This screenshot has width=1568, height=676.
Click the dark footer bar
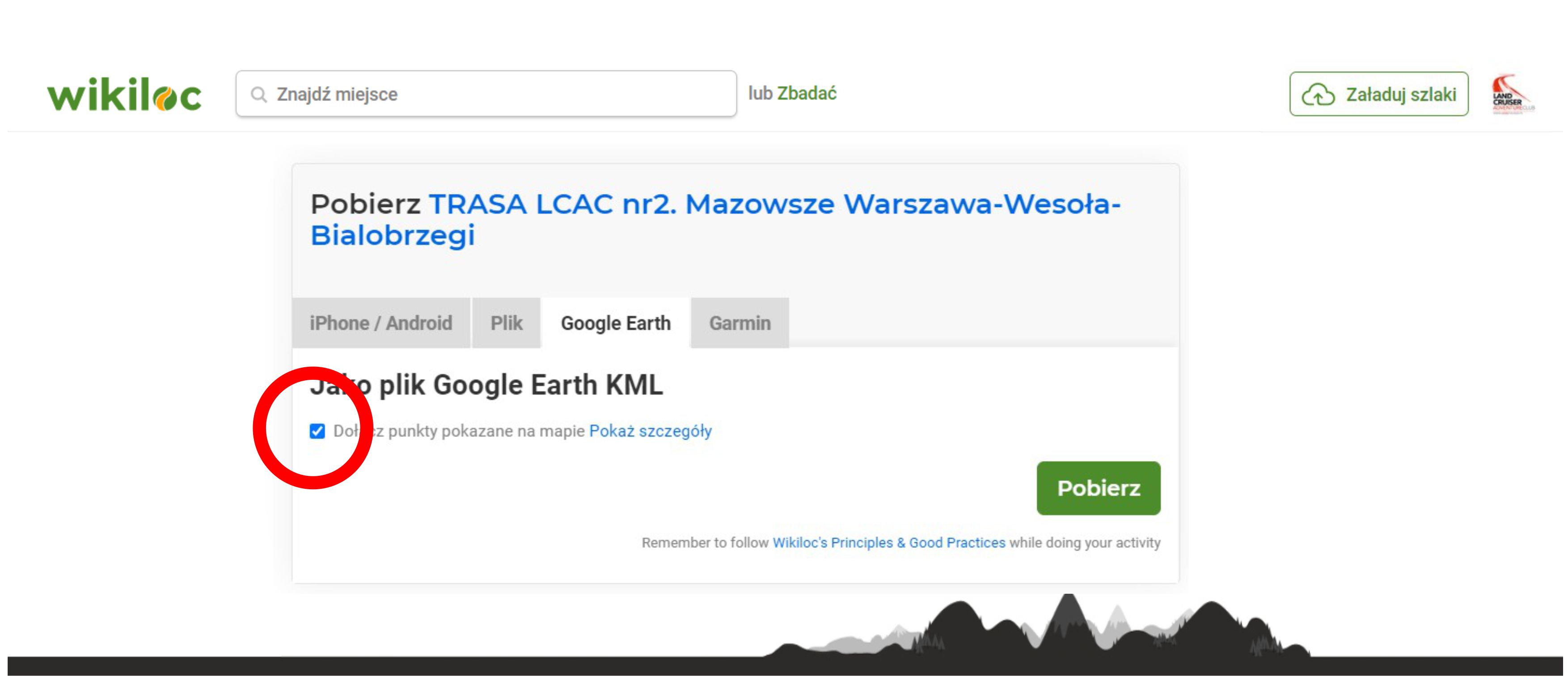point(365,666)
